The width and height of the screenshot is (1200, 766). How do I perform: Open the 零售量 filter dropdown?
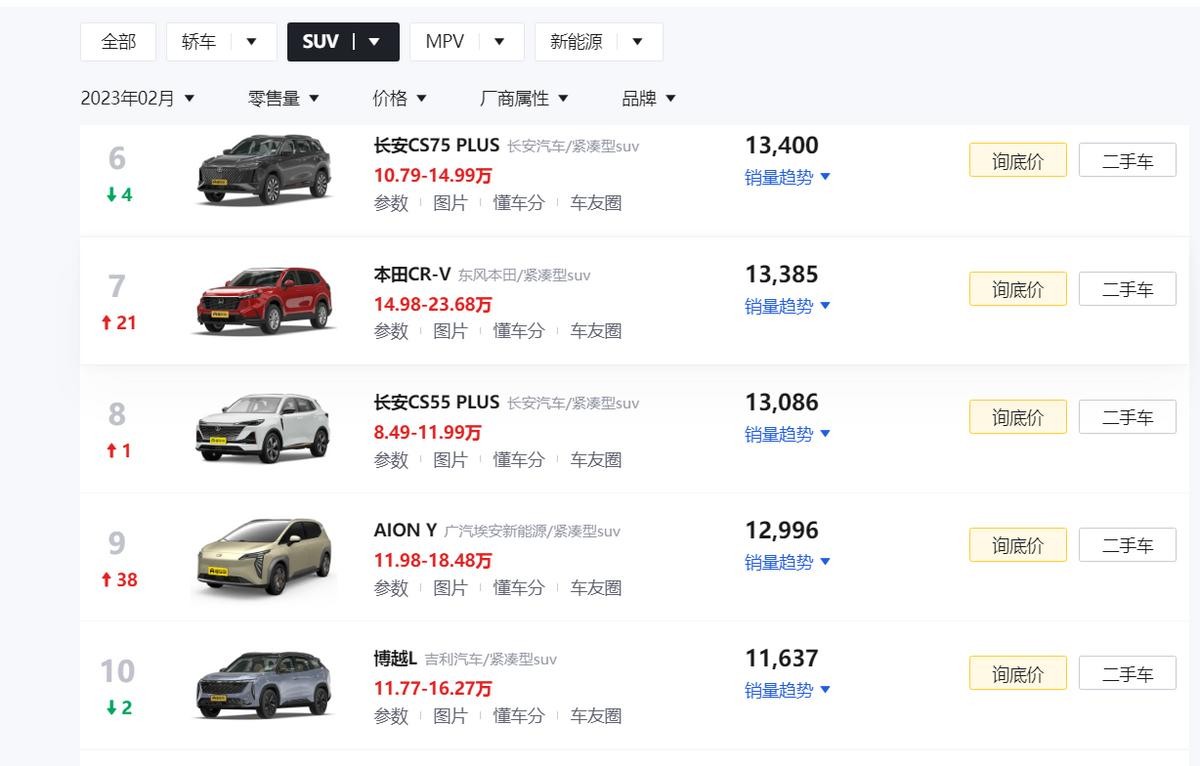(283, 98)
